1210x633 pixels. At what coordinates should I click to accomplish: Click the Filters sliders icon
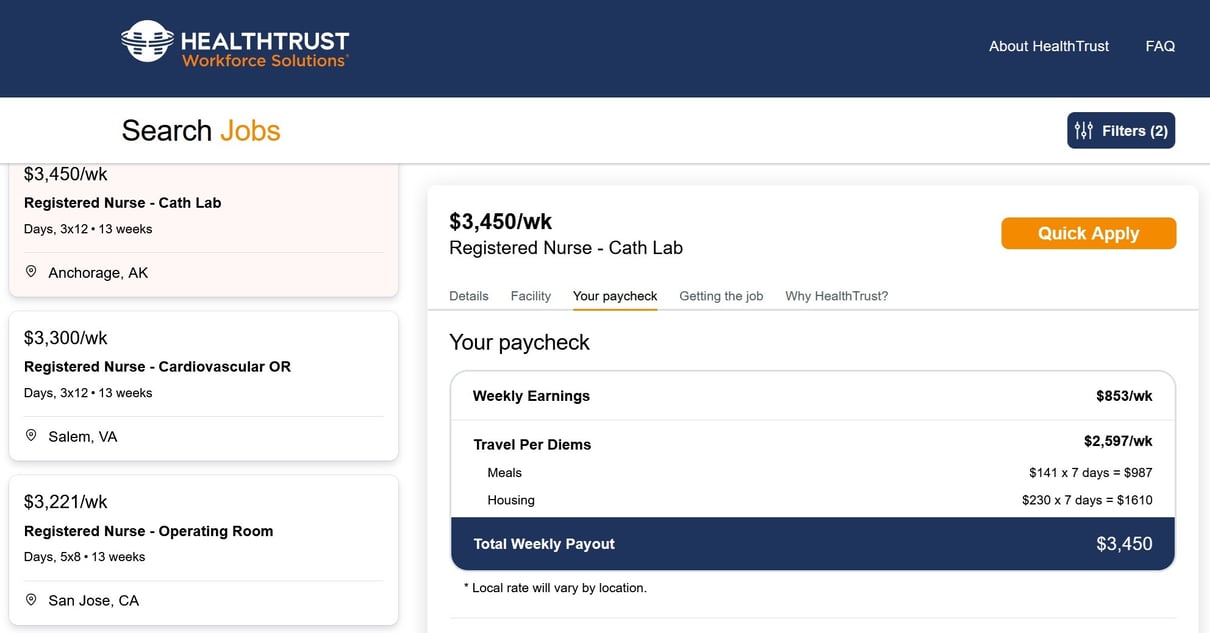[1084, 130]
